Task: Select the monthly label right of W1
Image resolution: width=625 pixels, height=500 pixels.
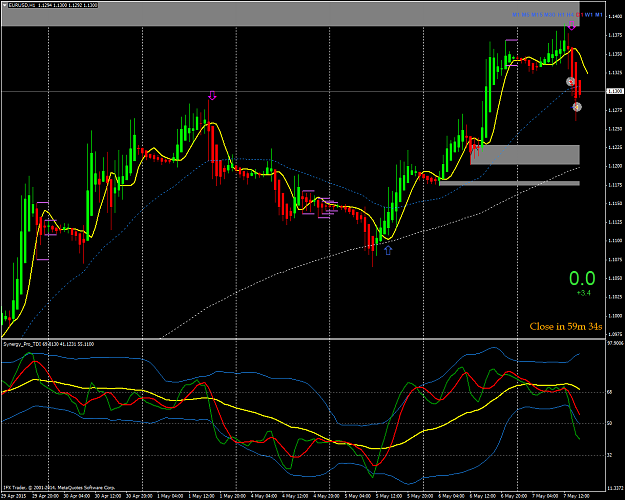Action: pyautogui.click(x=599, y=15)
